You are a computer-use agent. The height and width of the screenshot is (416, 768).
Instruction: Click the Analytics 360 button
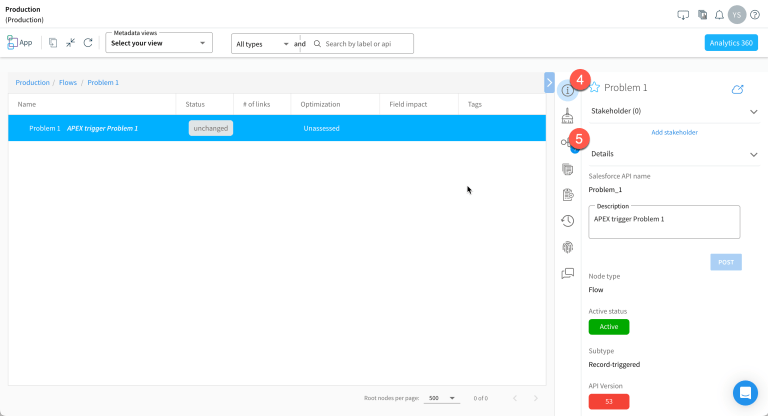point(730,43)
